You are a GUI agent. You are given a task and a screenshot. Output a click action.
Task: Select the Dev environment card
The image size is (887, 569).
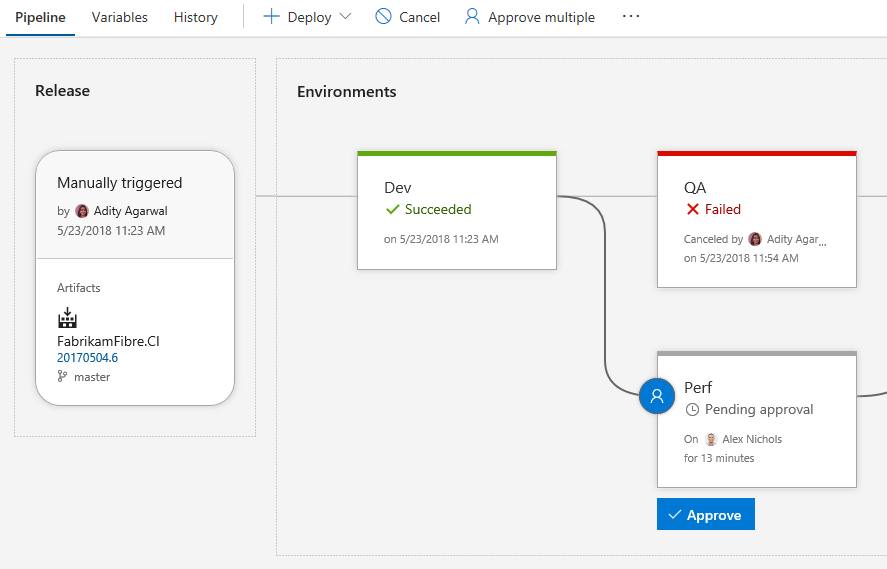pyautogui.click(x=457, y=212)
